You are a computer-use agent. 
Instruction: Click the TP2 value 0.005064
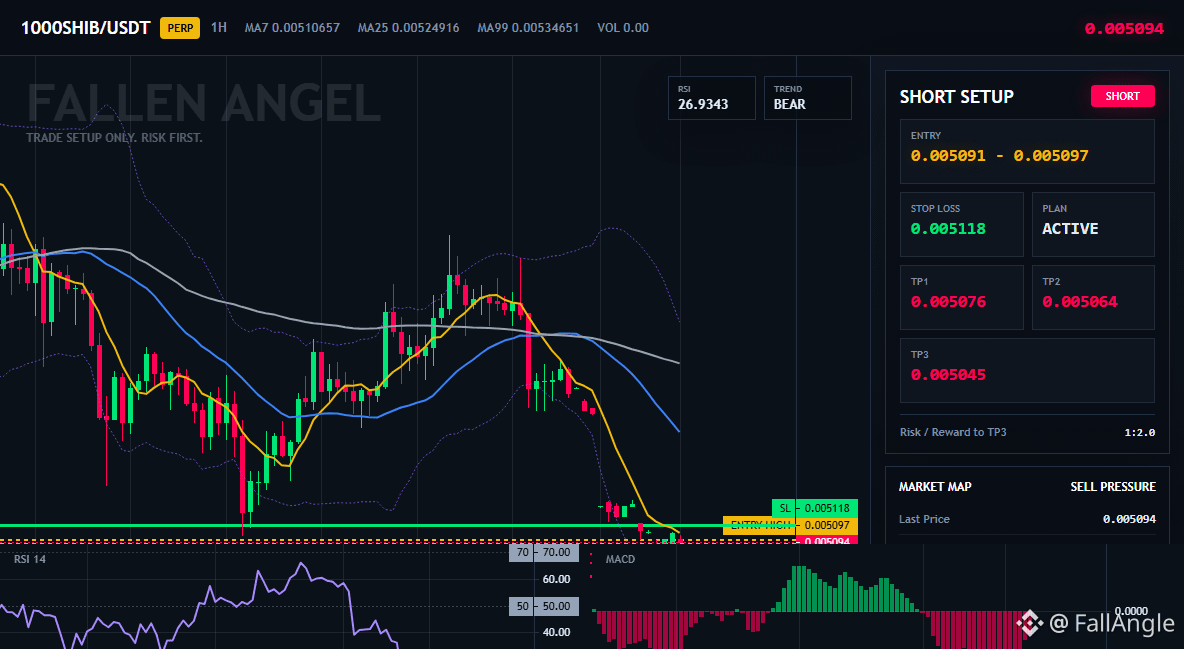[x=1080, y=301]
